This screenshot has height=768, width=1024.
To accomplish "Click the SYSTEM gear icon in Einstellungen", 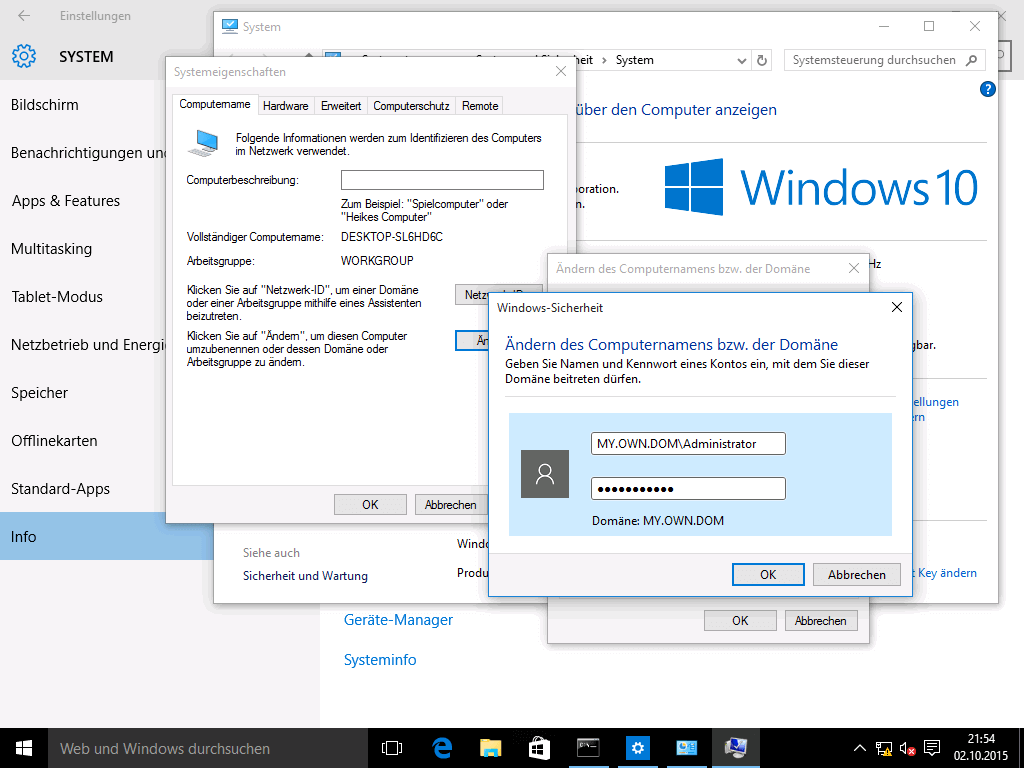I will coord(24,57).
